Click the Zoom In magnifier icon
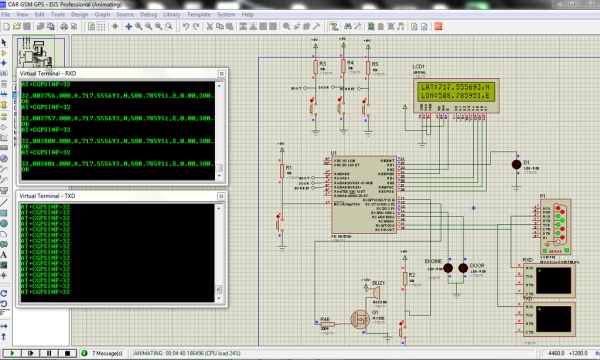This screenshot has height=360, width=600. tap(139, 26)
